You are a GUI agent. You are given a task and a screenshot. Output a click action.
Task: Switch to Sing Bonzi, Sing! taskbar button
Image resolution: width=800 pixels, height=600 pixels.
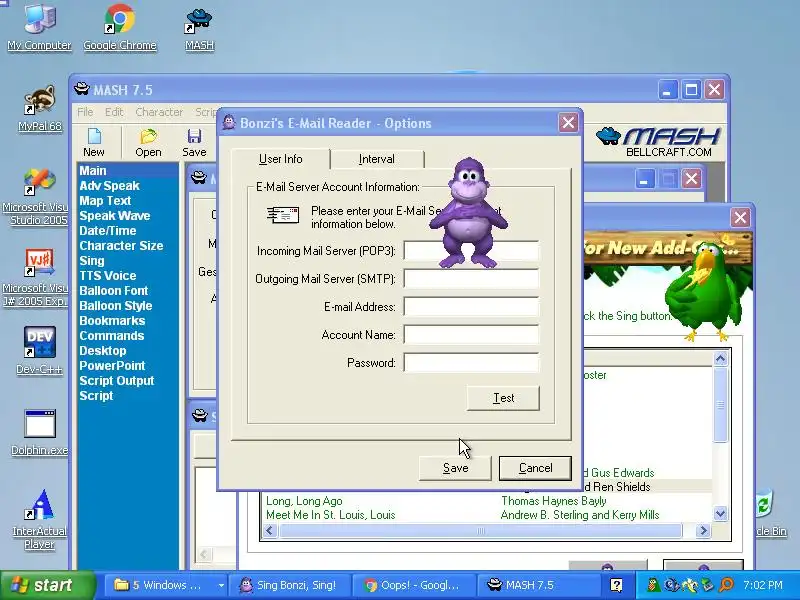pos(291,585)
